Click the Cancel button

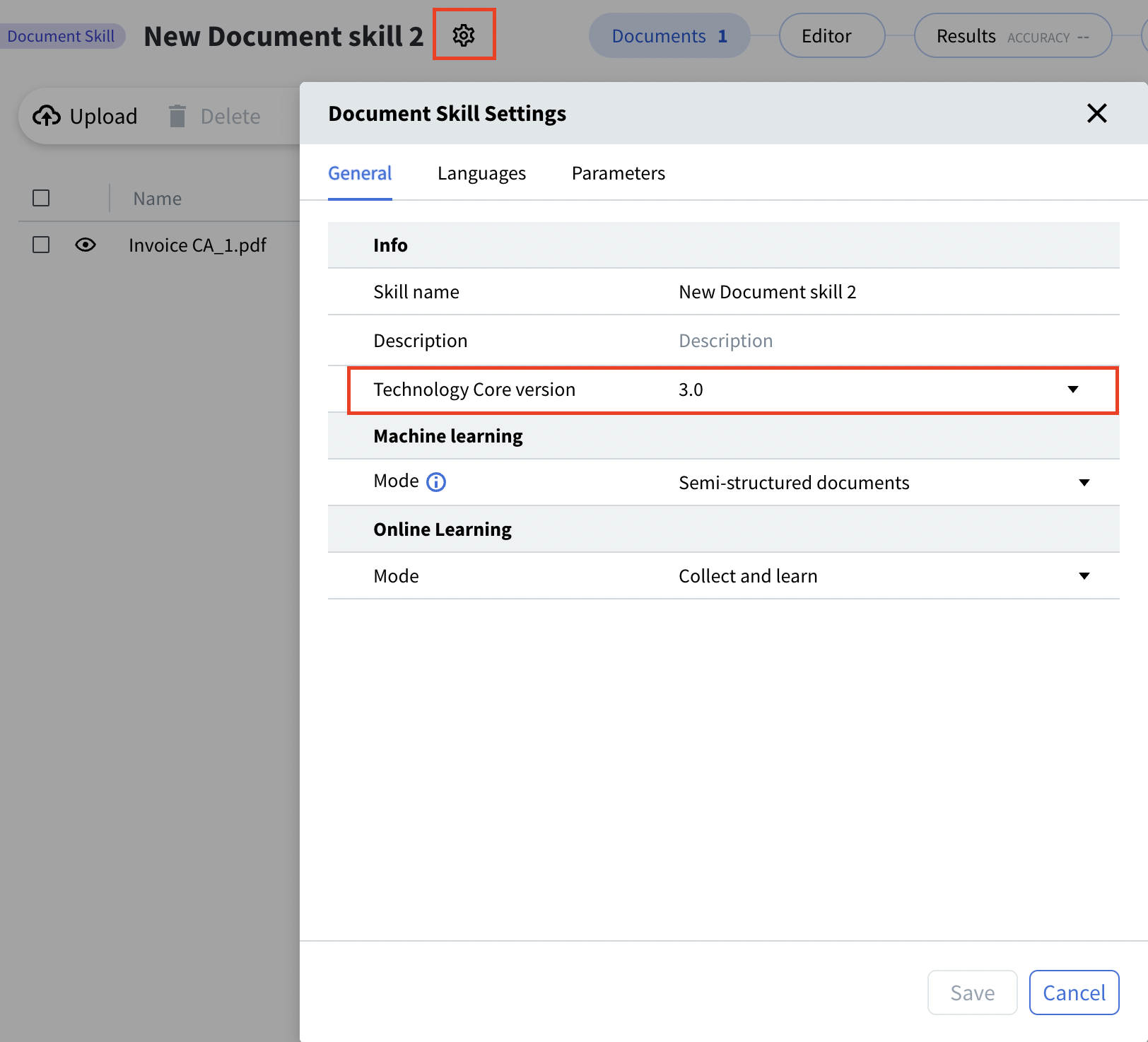click(x=1073, y=993)
